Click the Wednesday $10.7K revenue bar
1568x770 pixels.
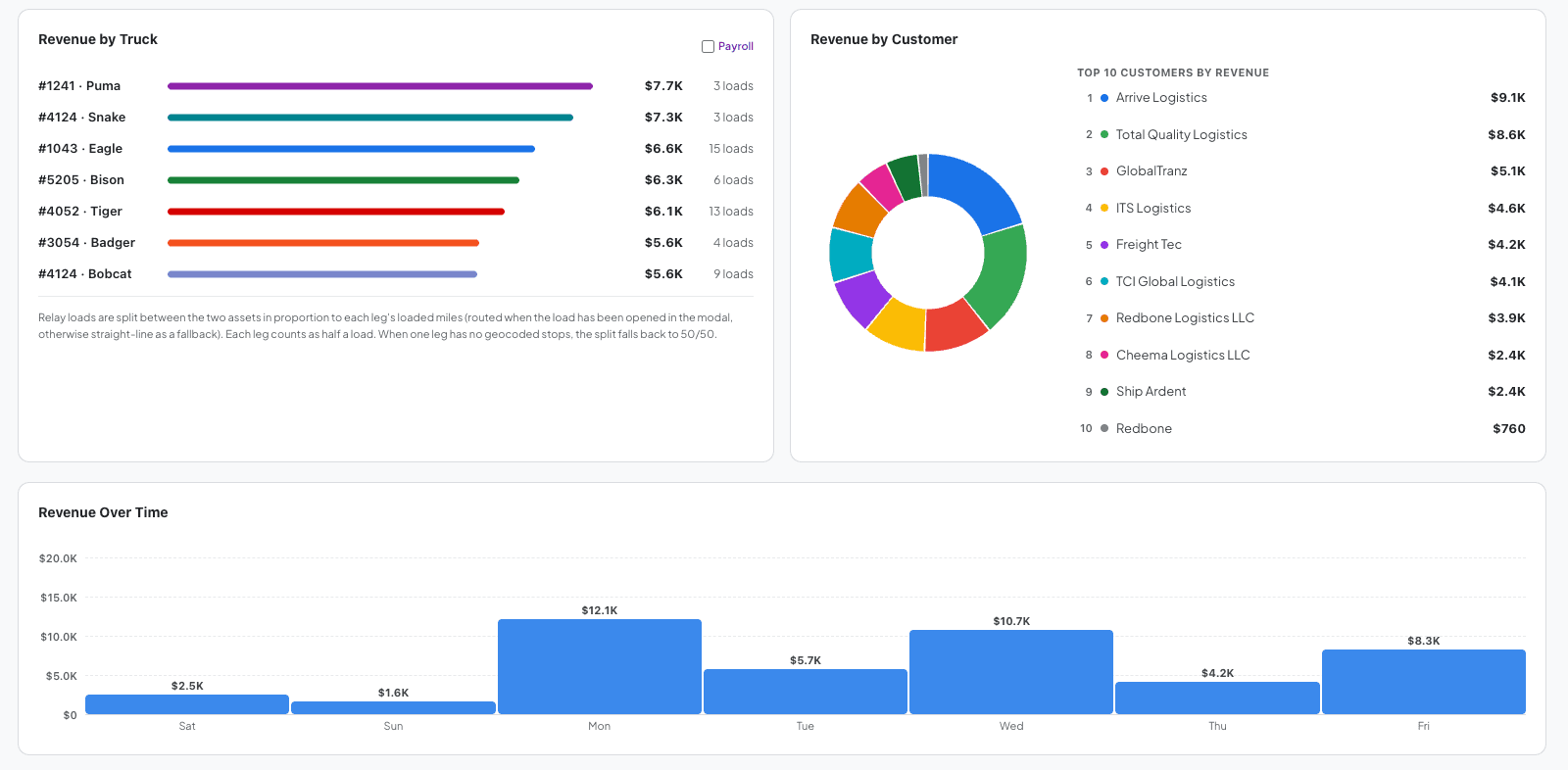click(1011, 672)
